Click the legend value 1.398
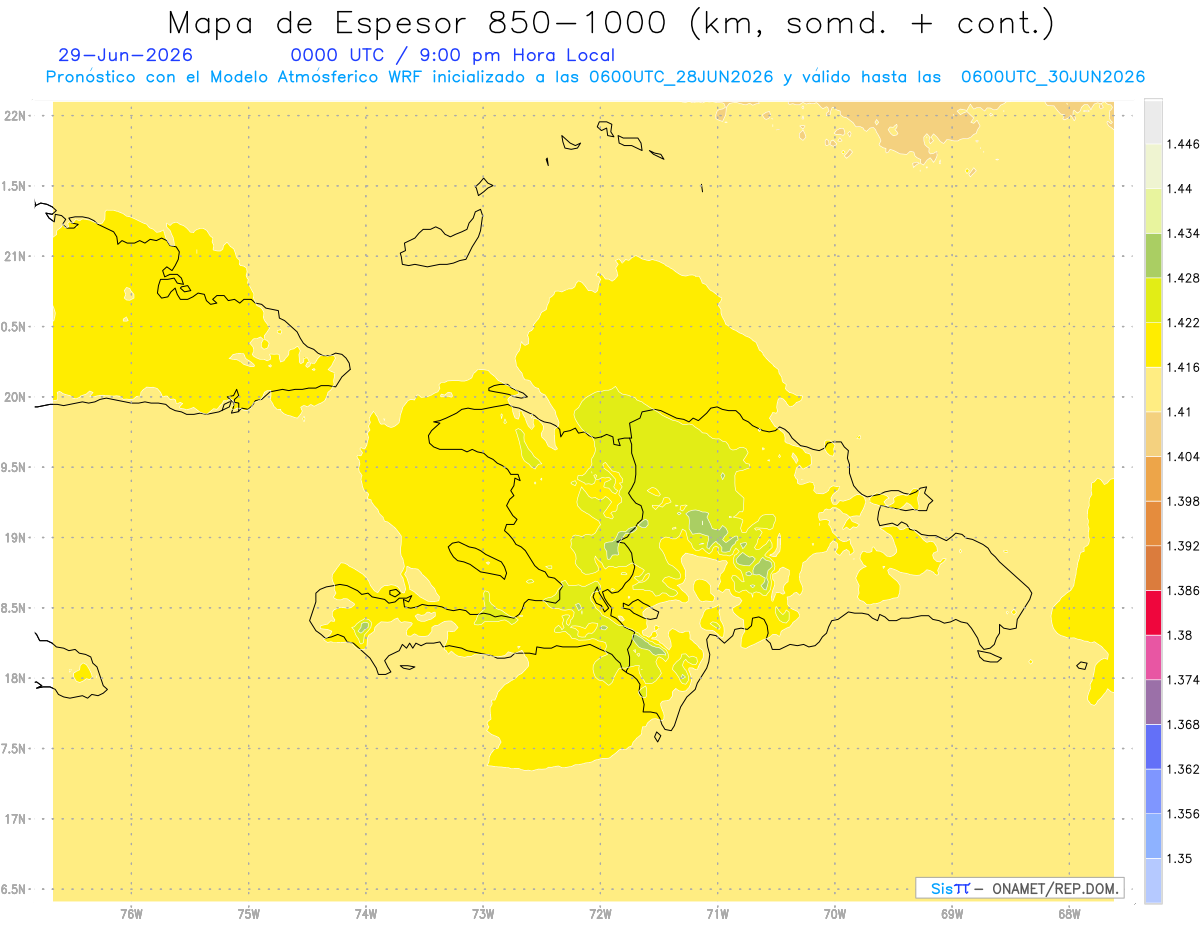The width and height of the screenshot is (1200, 927). (1182, 501)
